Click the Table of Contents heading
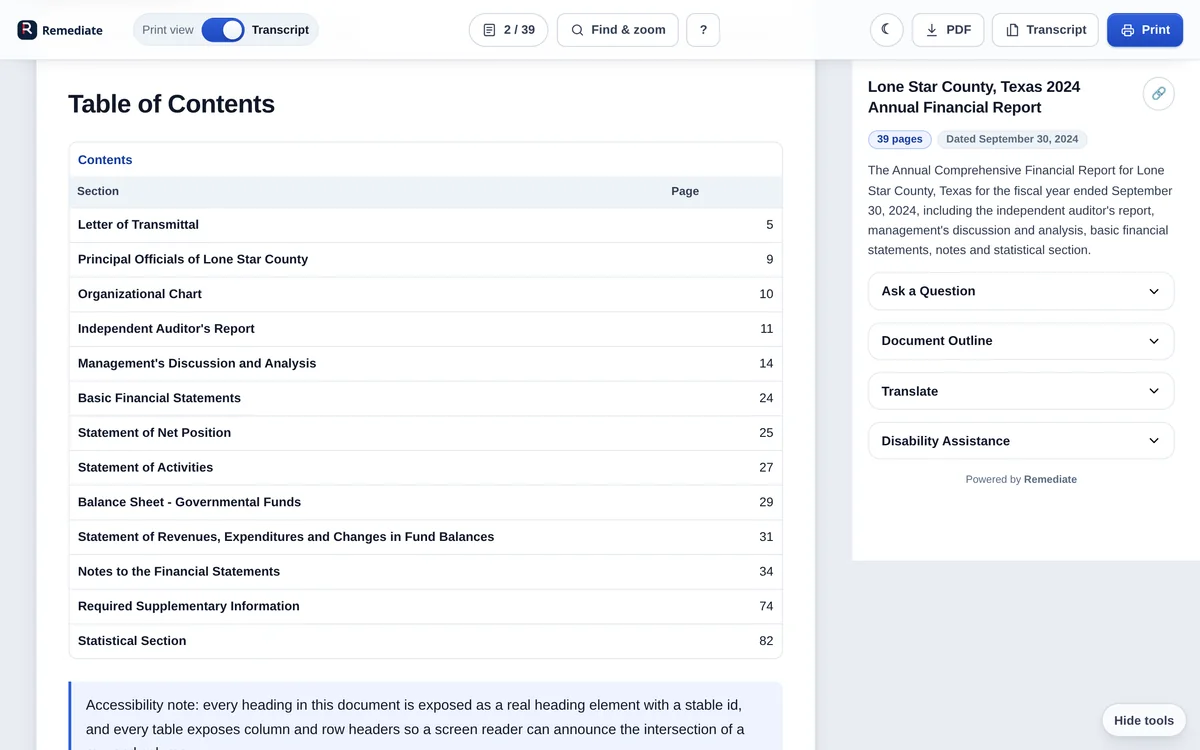The width and height of the screenshot is (1200, 750). pos(171,104)
